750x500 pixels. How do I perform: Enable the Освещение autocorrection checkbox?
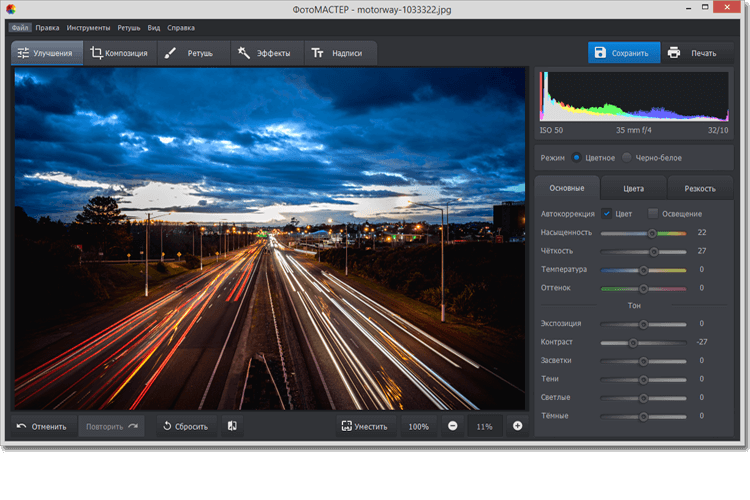click(653, 213)
